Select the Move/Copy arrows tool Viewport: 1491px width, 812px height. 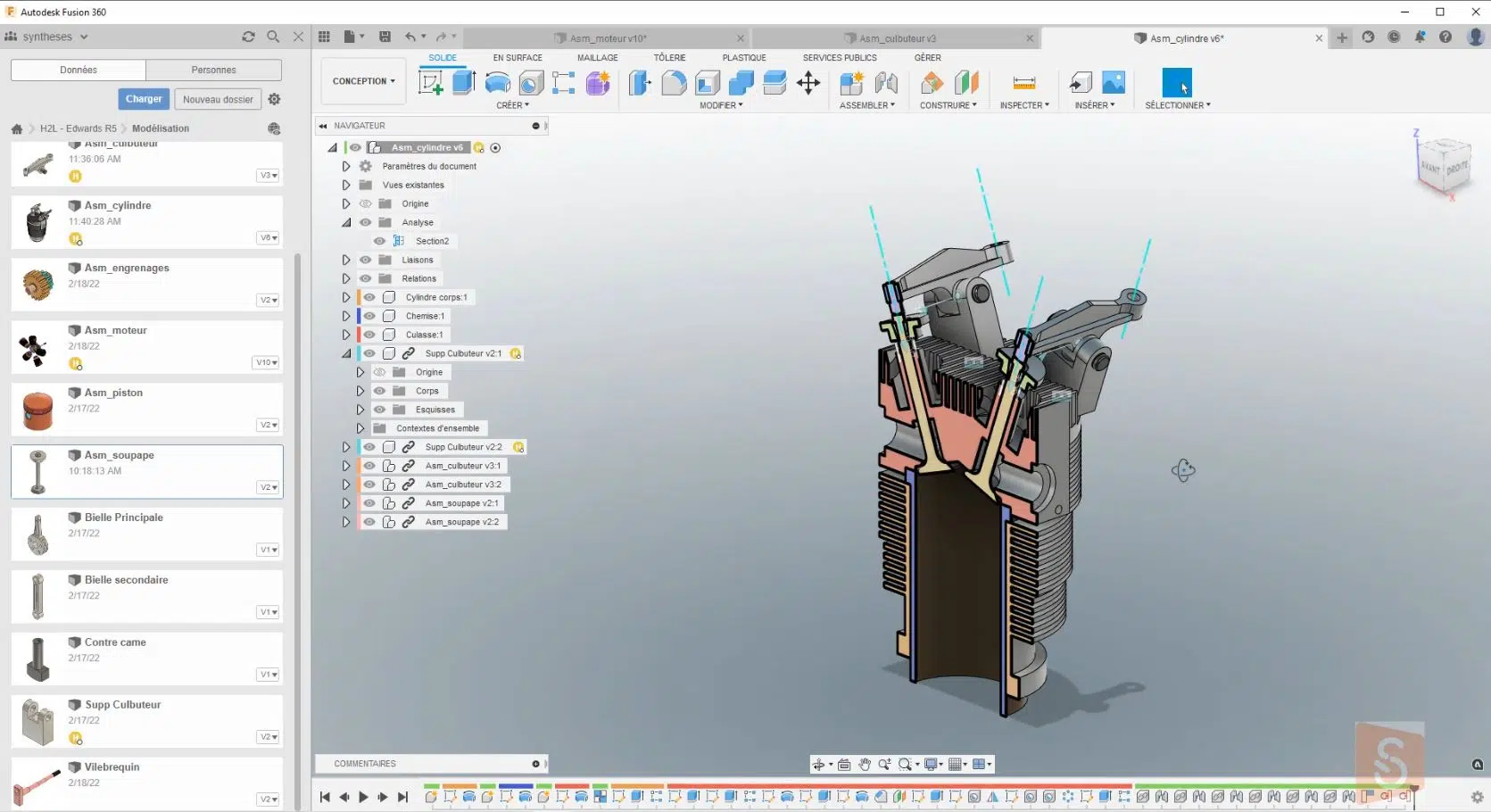[x=808, y=83]
